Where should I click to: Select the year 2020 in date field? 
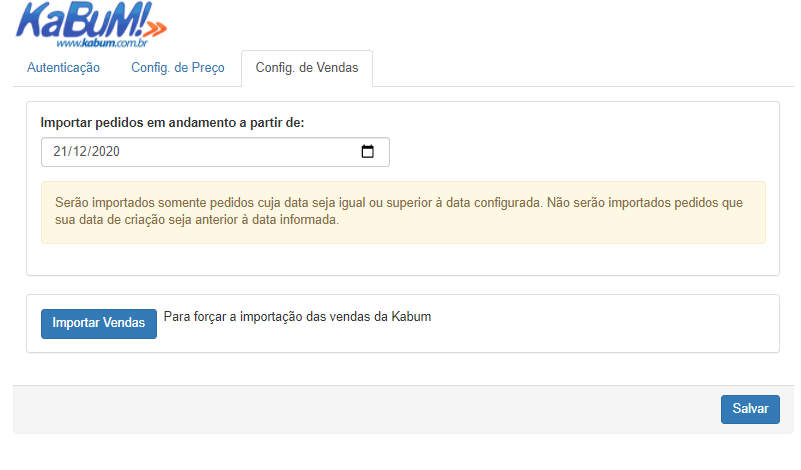pos(106,151)
